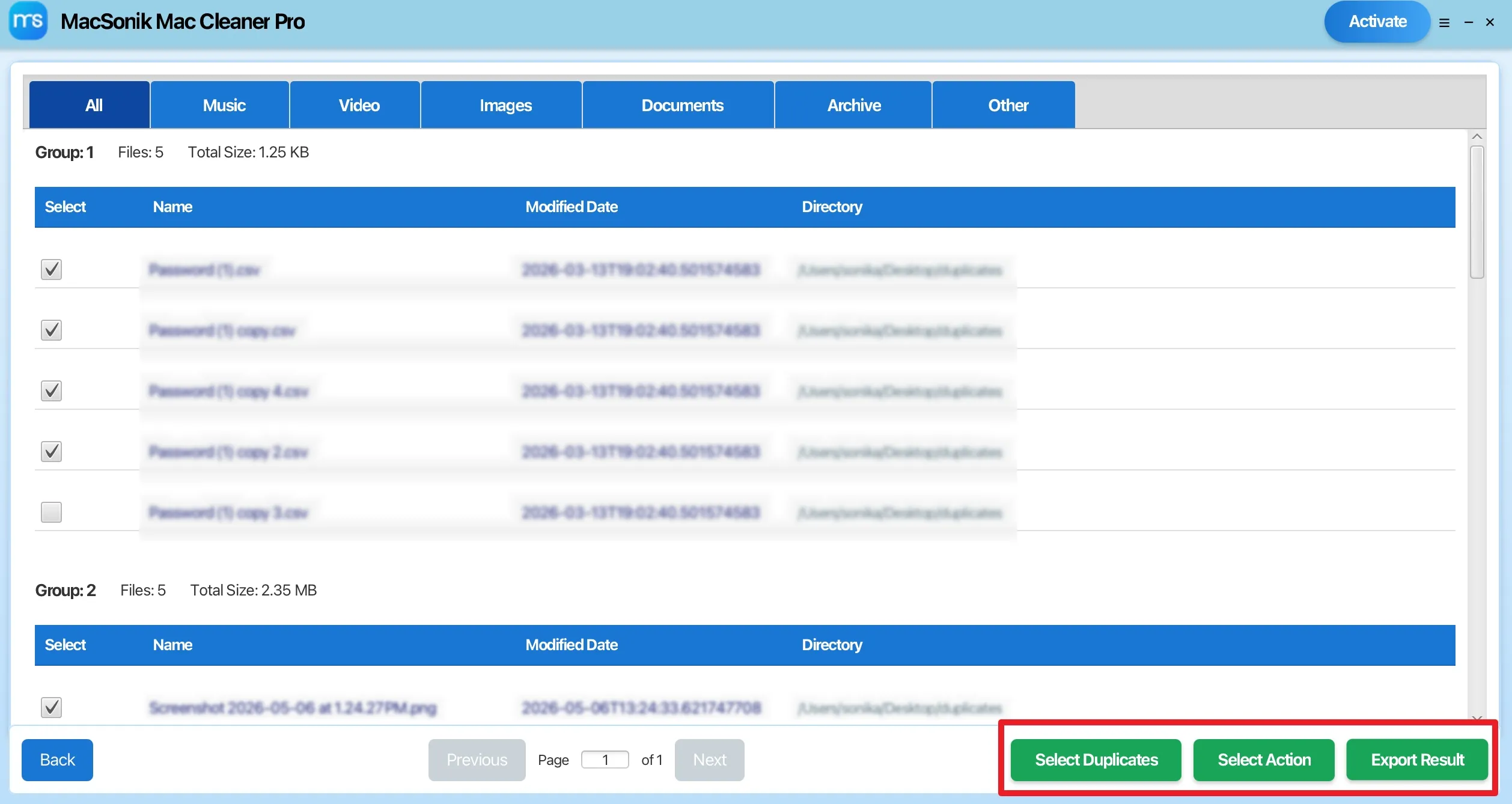Open the Video tab

pos(355,105)
